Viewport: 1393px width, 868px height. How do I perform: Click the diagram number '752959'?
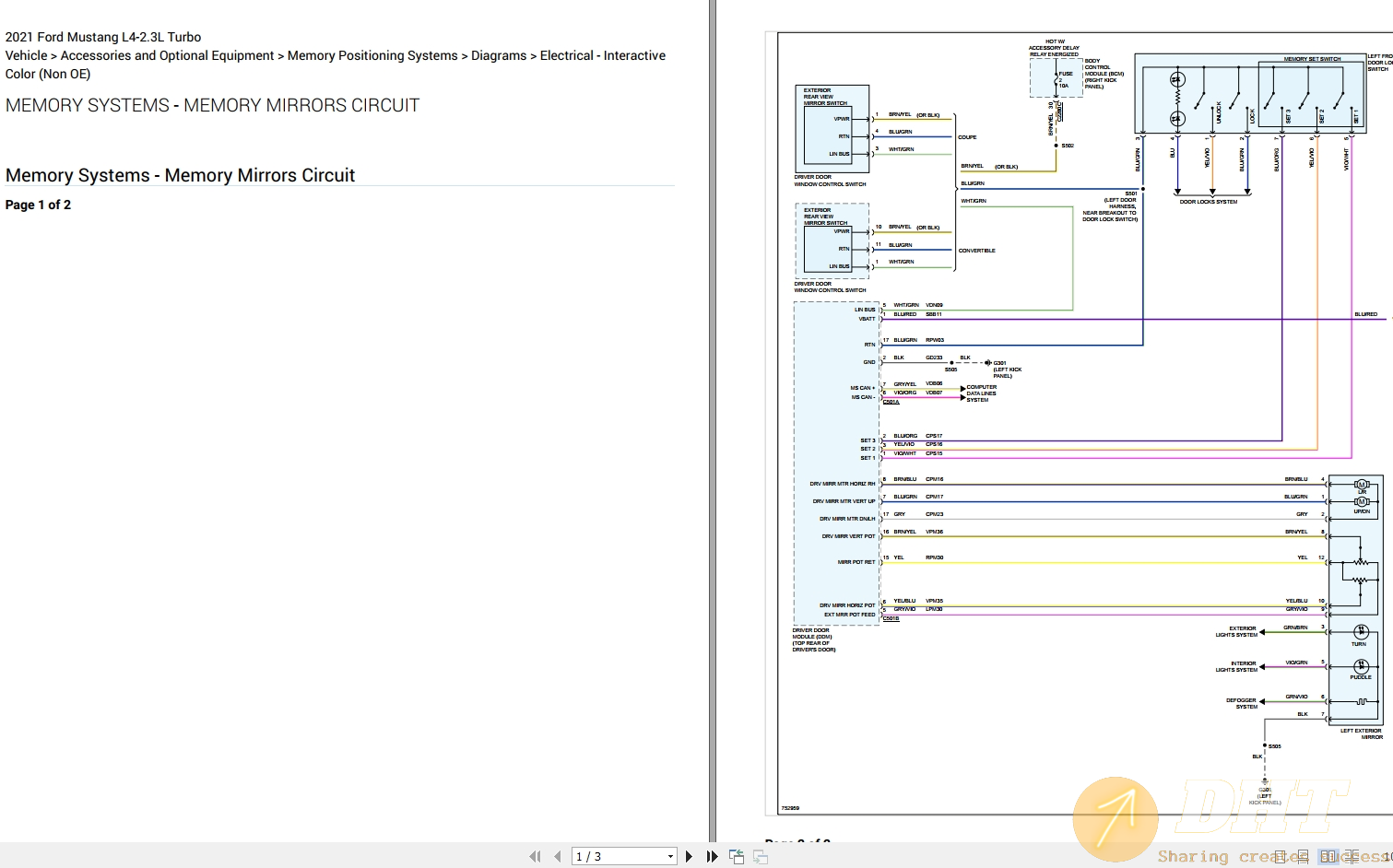click(790, 808)
